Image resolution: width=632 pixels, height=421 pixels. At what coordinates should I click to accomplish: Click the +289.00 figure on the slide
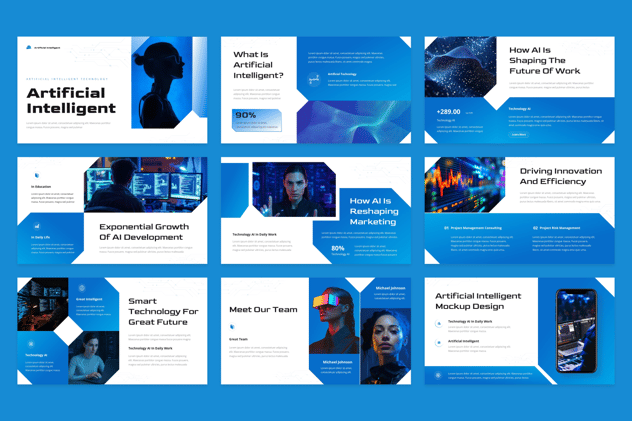pyautogui.click(x=449, y=111)
